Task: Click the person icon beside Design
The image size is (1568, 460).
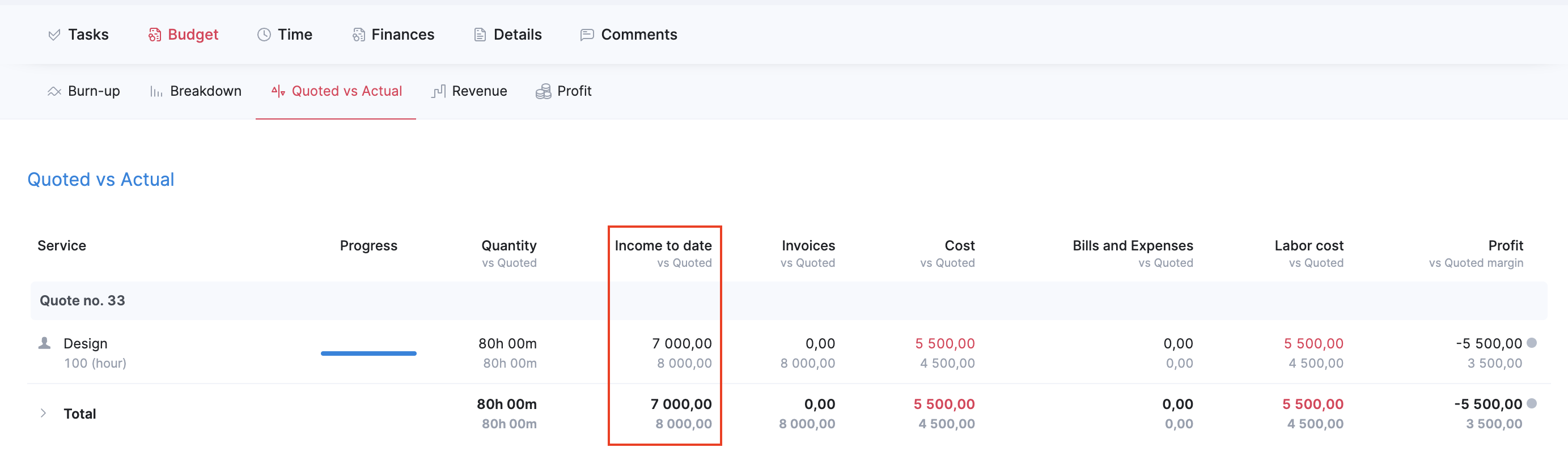Action: [x=44, y=343]
